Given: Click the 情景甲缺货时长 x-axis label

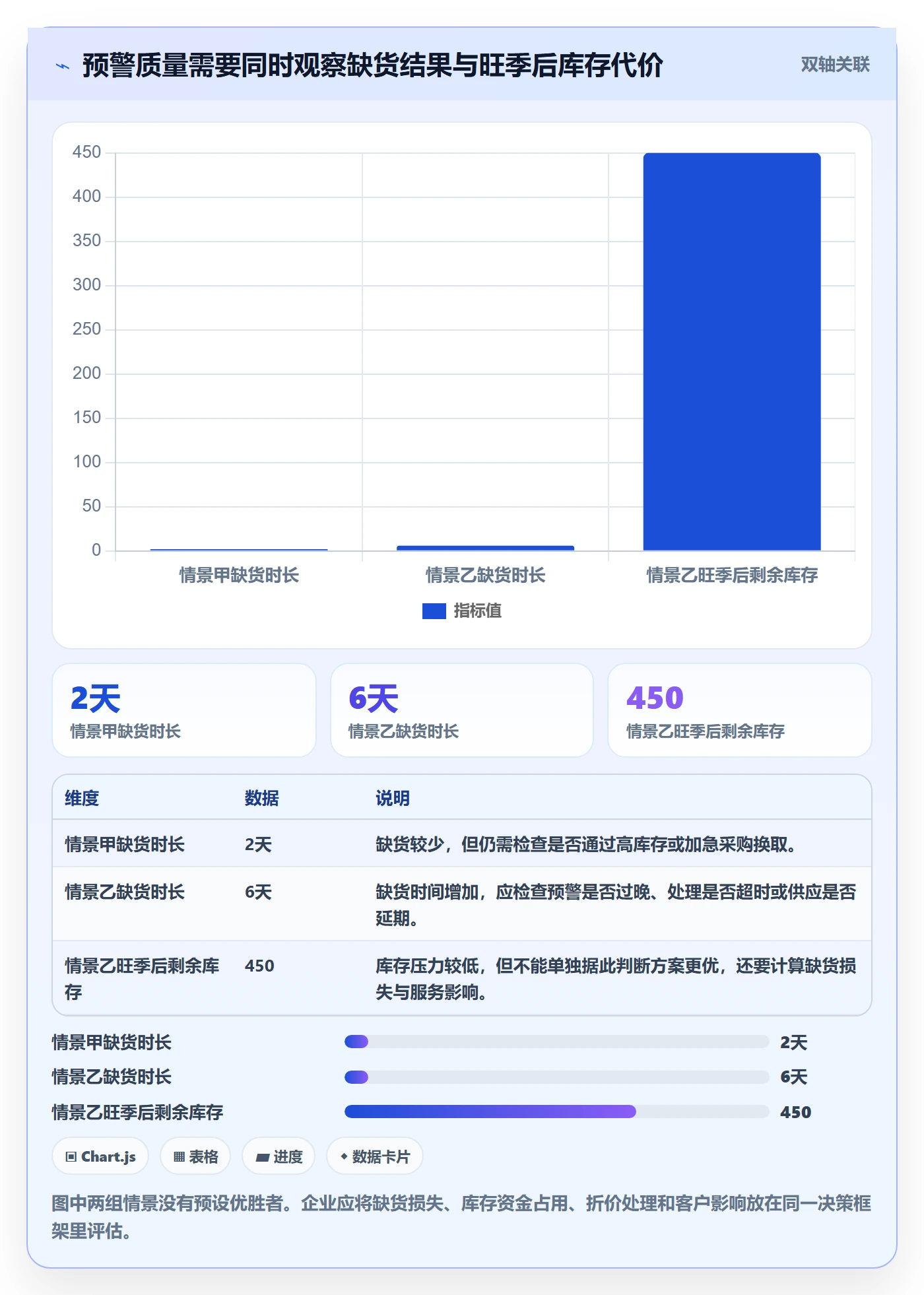Looking at the screenshot, I should click(239, 576).
